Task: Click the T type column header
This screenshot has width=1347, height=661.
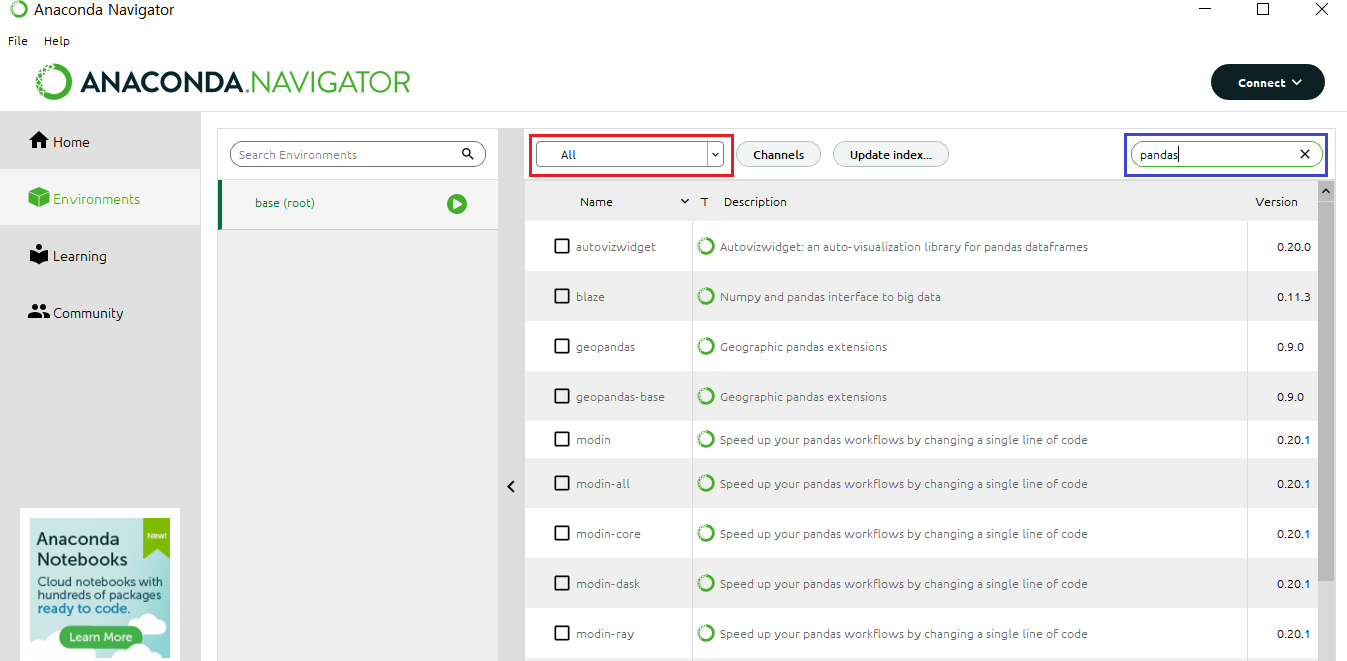Action: point(704,202)
